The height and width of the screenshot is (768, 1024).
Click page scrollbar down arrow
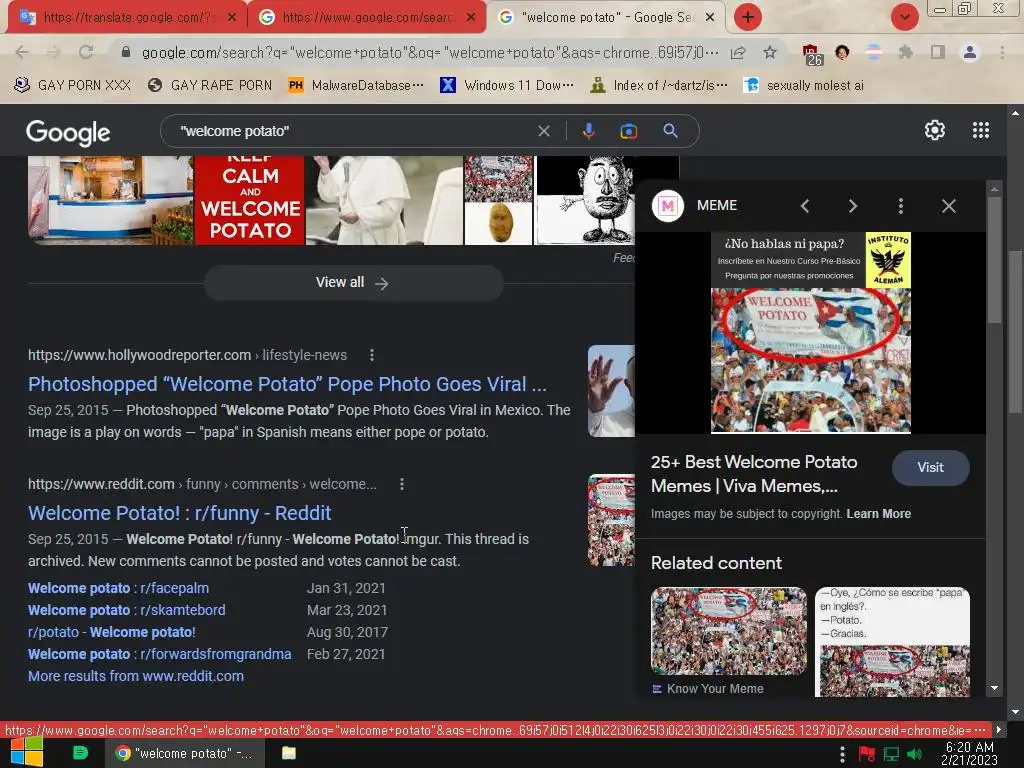tap(1015, 712)
